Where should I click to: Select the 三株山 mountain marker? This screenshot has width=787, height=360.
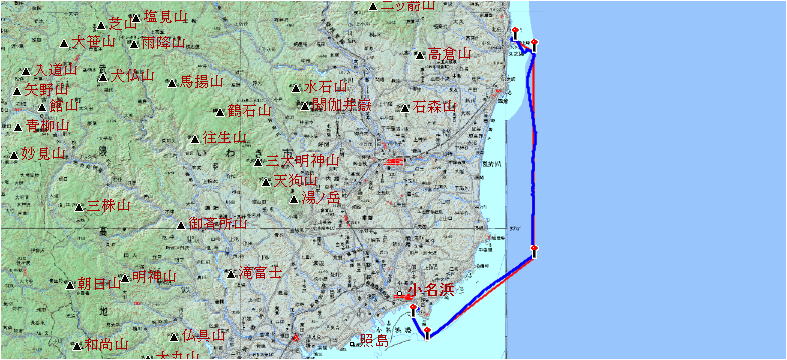click(79, 207)
